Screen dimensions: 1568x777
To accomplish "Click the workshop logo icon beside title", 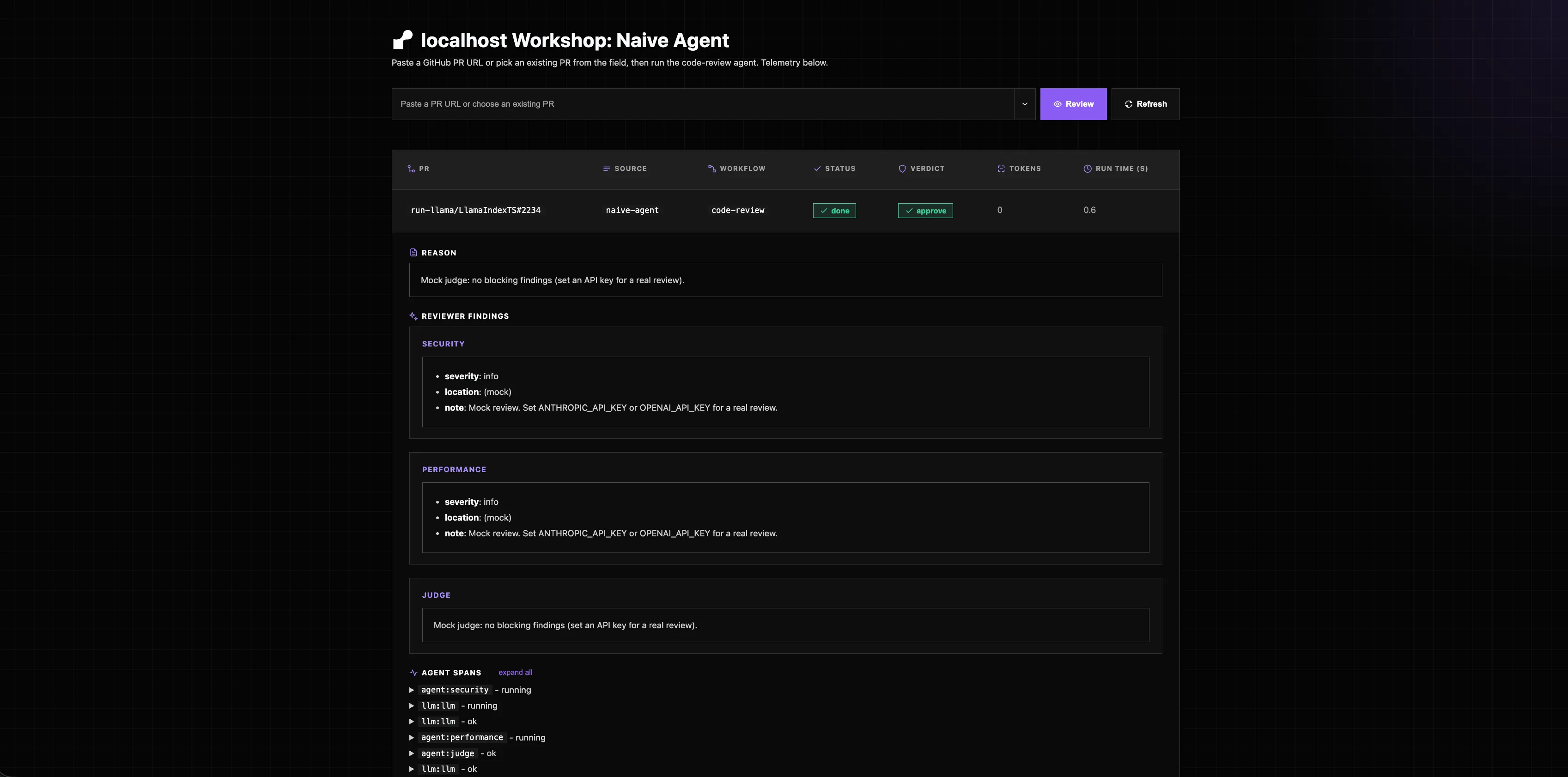I will pyautogui.click(x=402, y=40).
